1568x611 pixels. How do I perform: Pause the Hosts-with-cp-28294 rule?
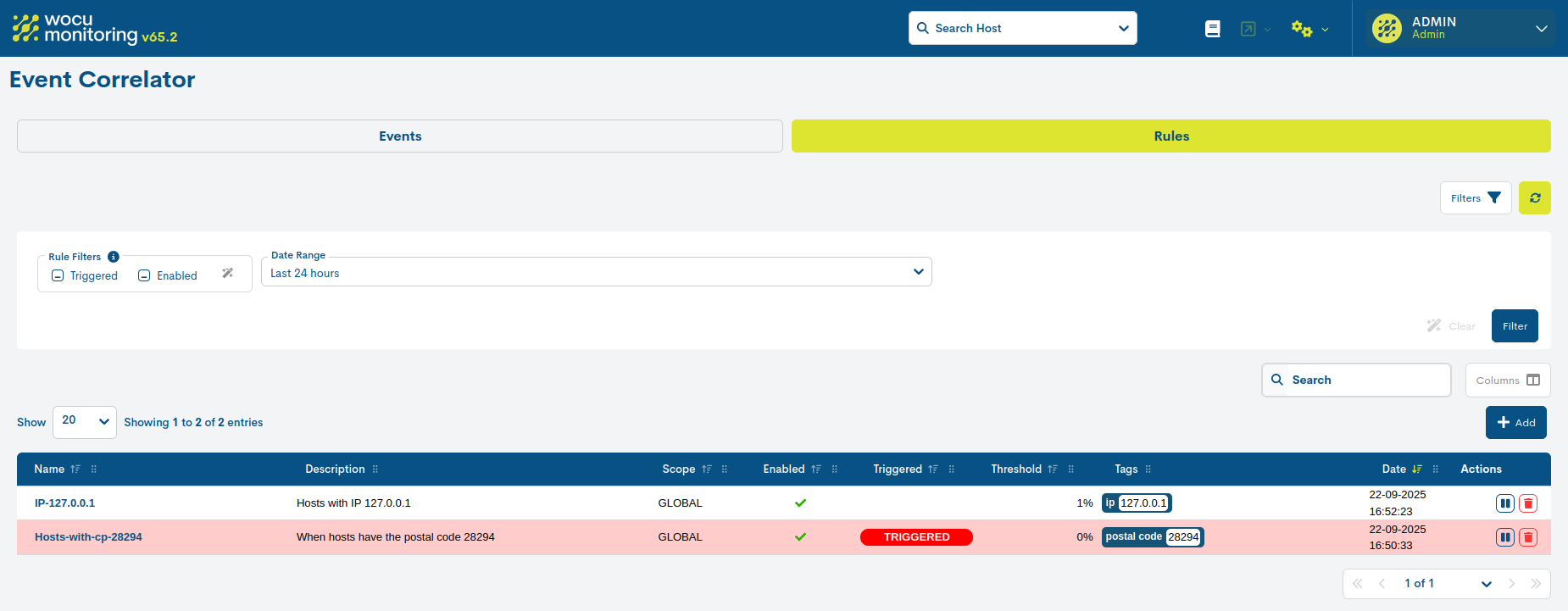pos(1504,537)
